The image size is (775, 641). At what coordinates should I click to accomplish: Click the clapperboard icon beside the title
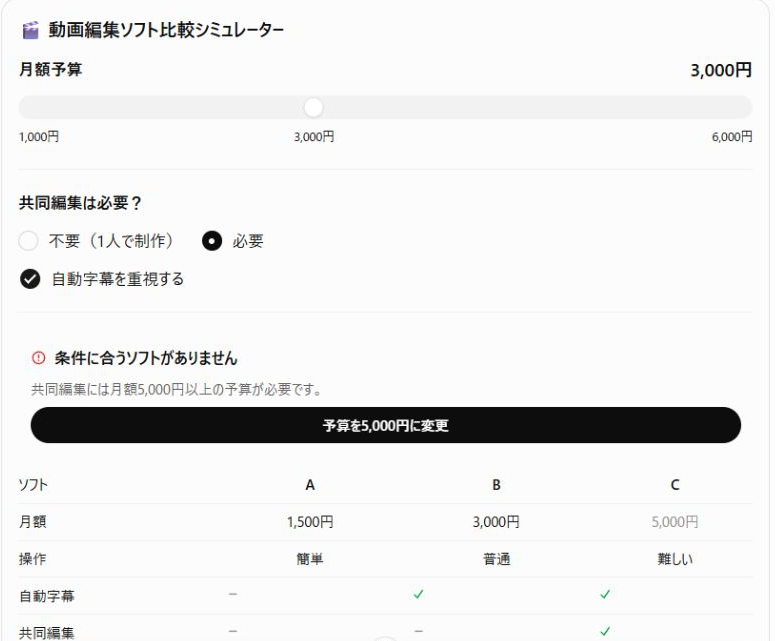(31, 30)
